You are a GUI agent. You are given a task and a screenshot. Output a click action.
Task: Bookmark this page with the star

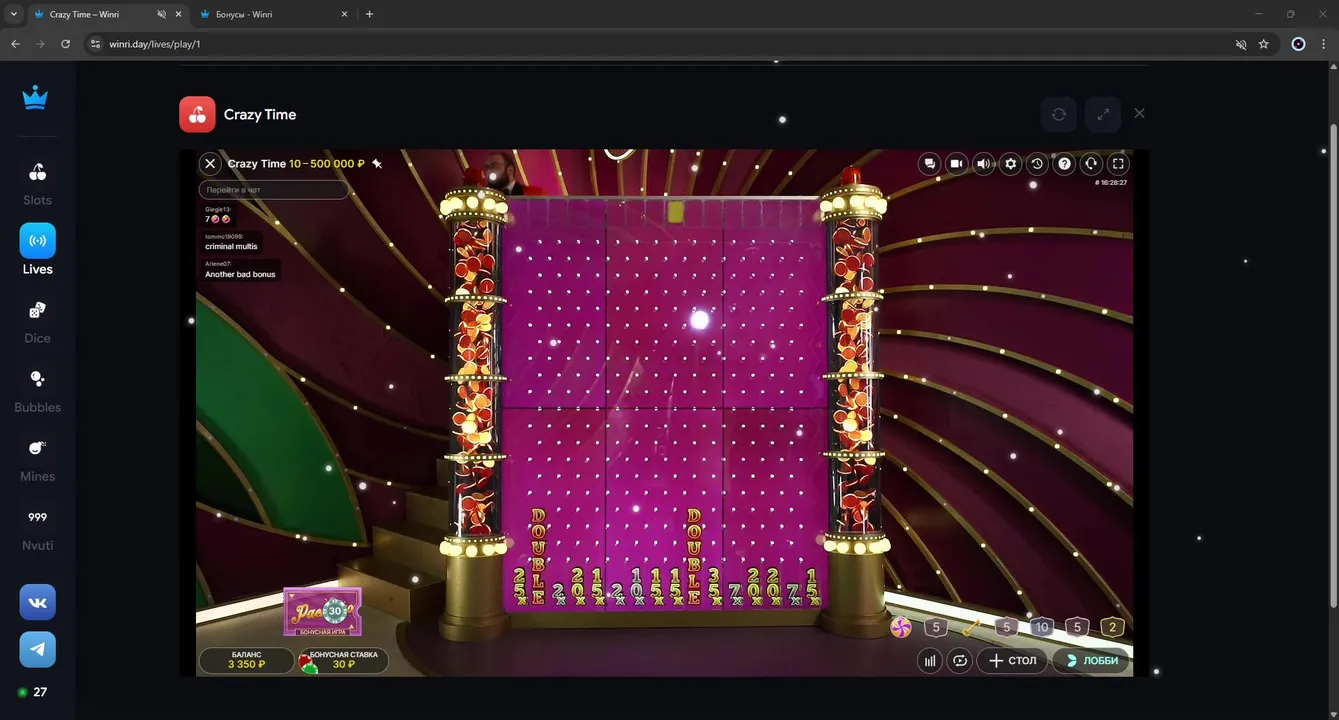click(x=1263, y=44)
